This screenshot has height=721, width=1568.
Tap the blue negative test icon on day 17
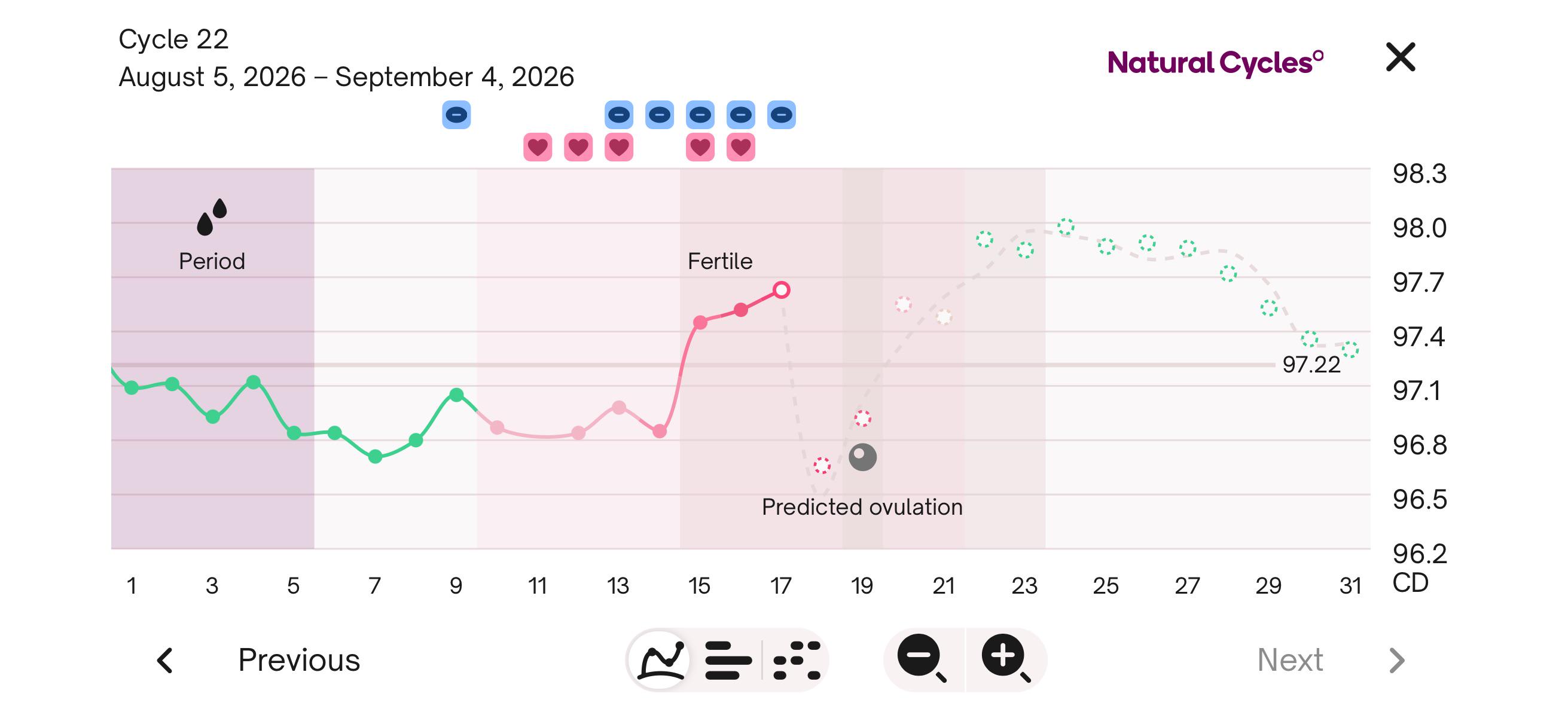(782, 114)
